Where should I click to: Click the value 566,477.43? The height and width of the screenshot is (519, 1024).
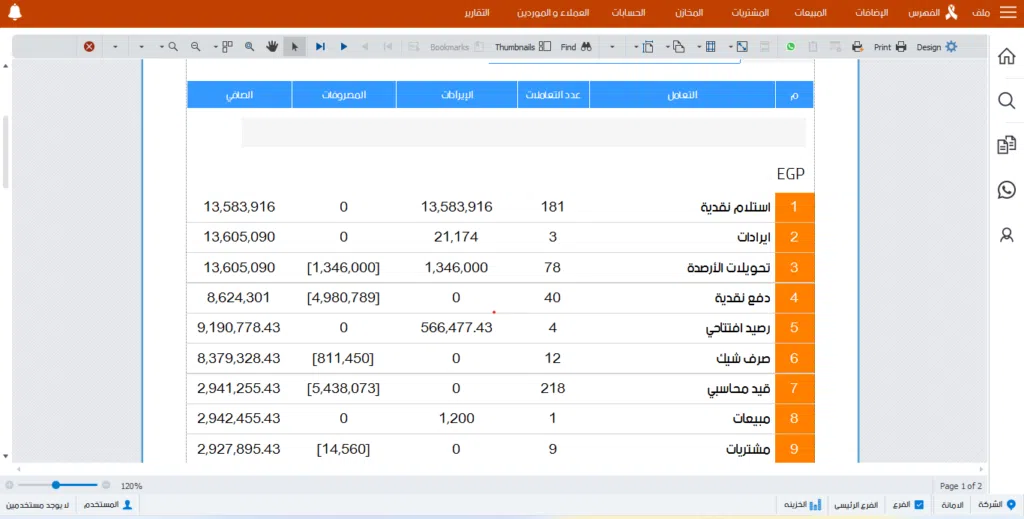pyautogui.click(x=456, y=328)
